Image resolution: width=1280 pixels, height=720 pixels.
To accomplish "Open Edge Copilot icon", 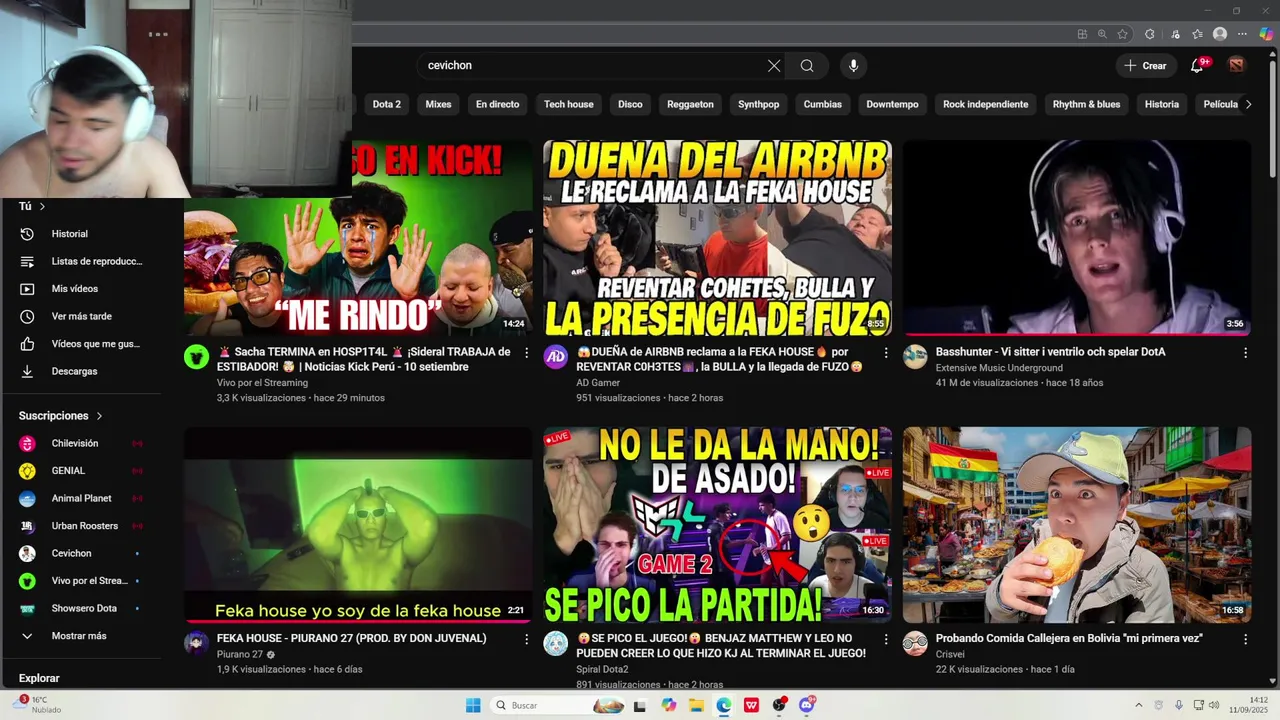I will click(1266, 34).
